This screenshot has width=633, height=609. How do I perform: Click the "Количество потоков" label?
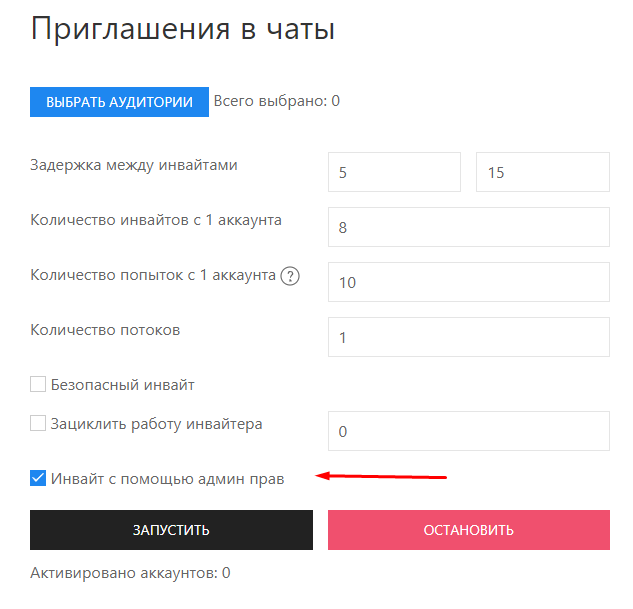(x=106, y=330)
